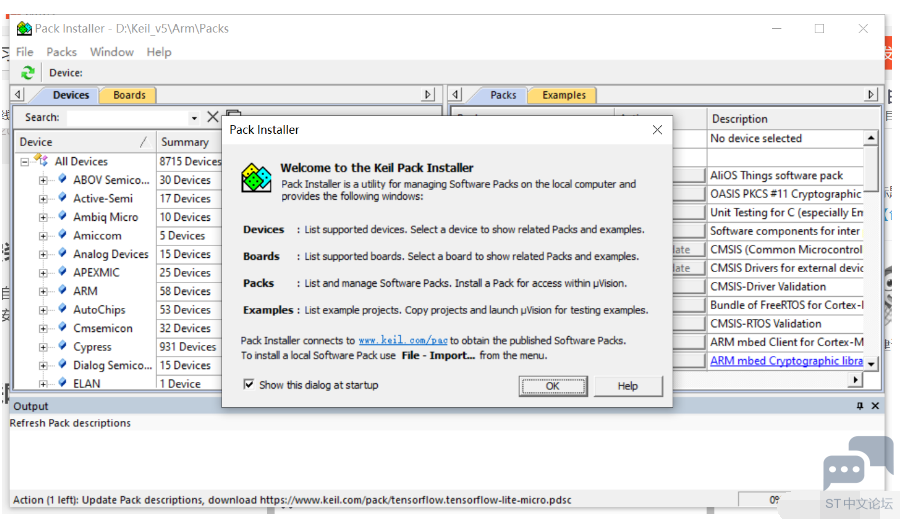The image size is (902, 519).
Task: Open the Window menu
Action: (112, 52)
